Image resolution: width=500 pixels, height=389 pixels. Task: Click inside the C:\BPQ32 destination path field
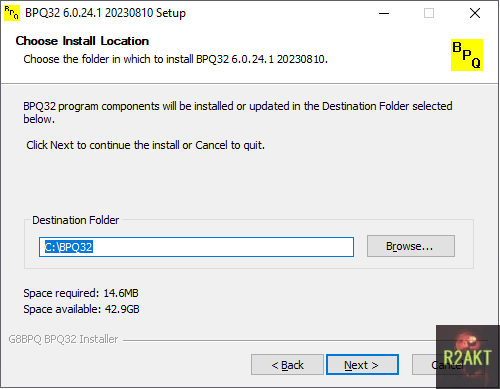point(196,247)
